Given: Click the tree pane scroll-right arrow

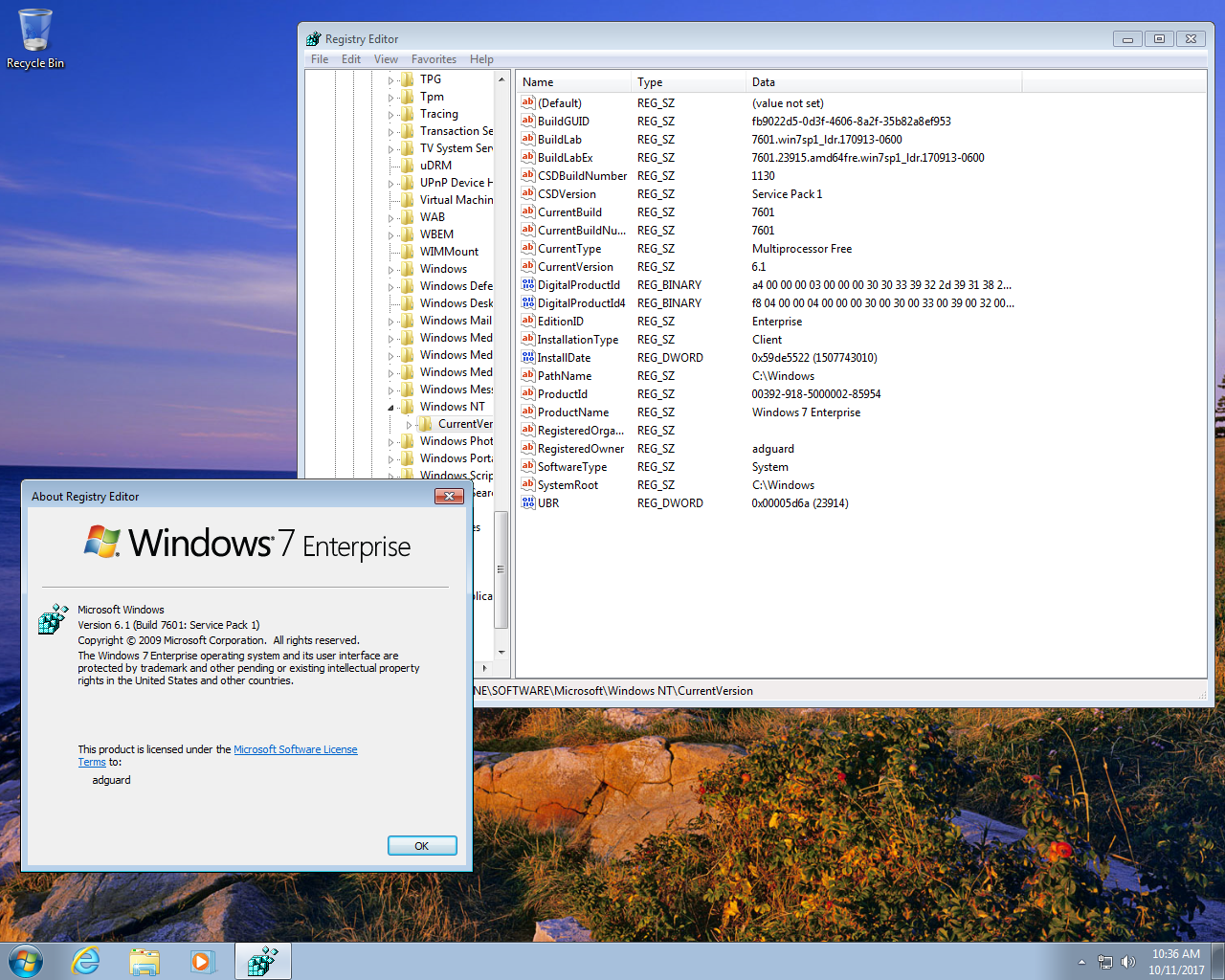Looking at the screenshot, I should [x=485, y=668].
